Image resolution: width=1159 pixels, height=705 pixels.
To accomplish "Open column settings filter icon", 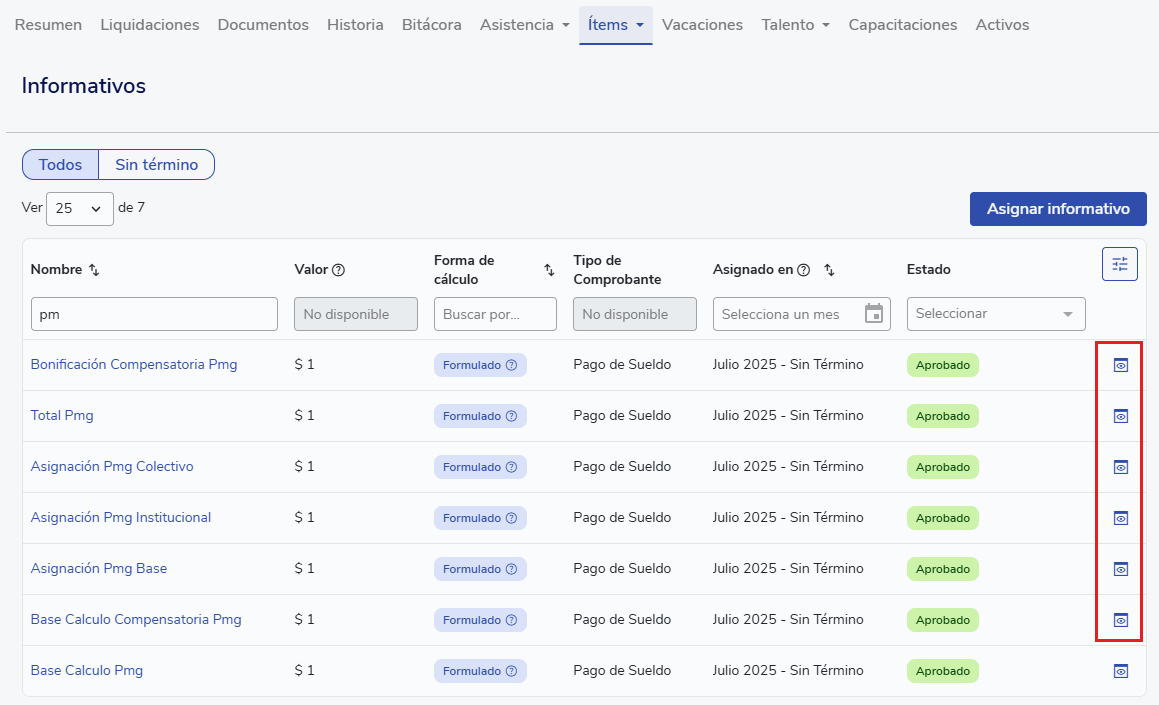I will click(1119, 264).
